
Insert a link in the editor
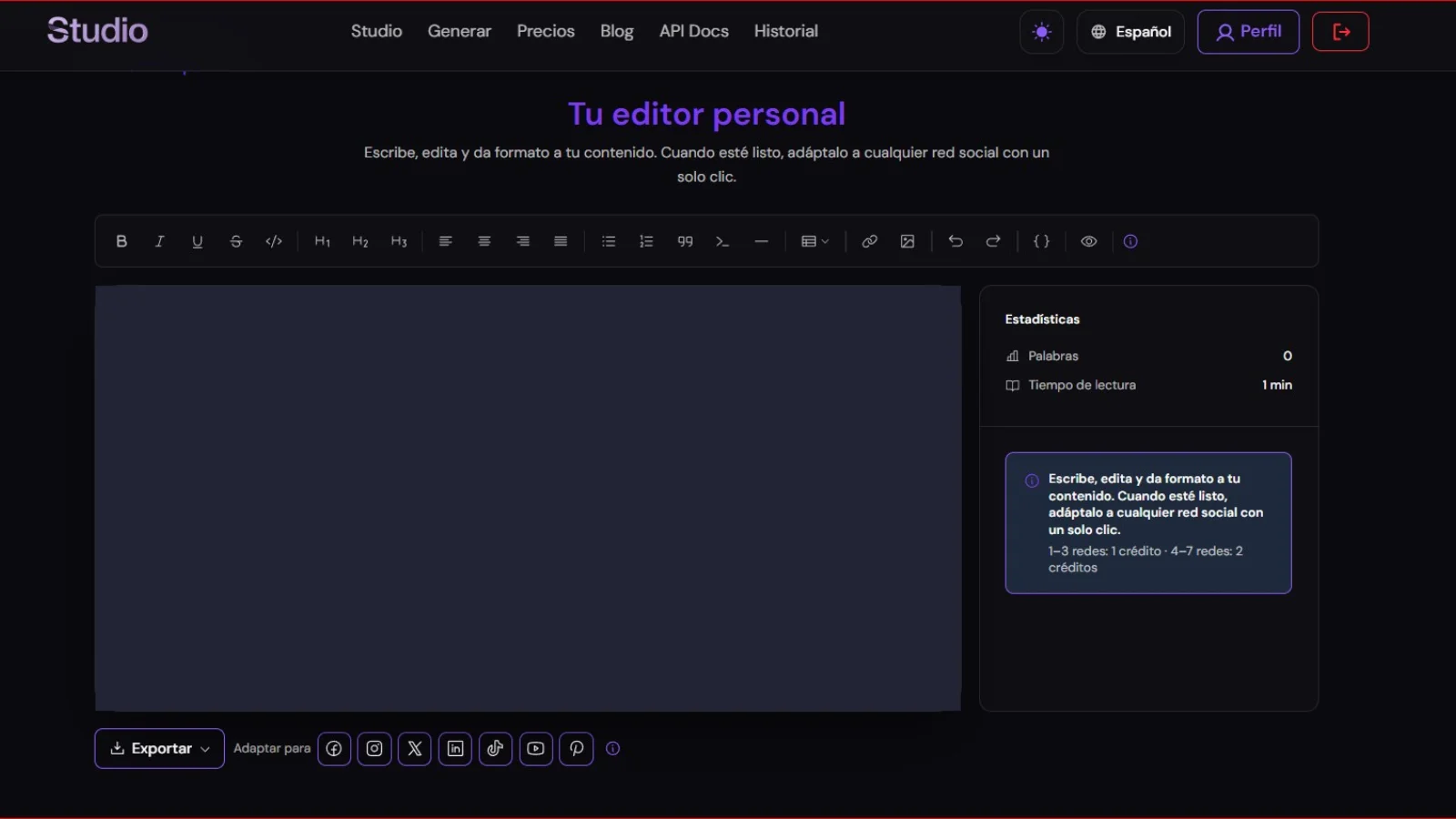pyautogui.click(x=869, y=241)
